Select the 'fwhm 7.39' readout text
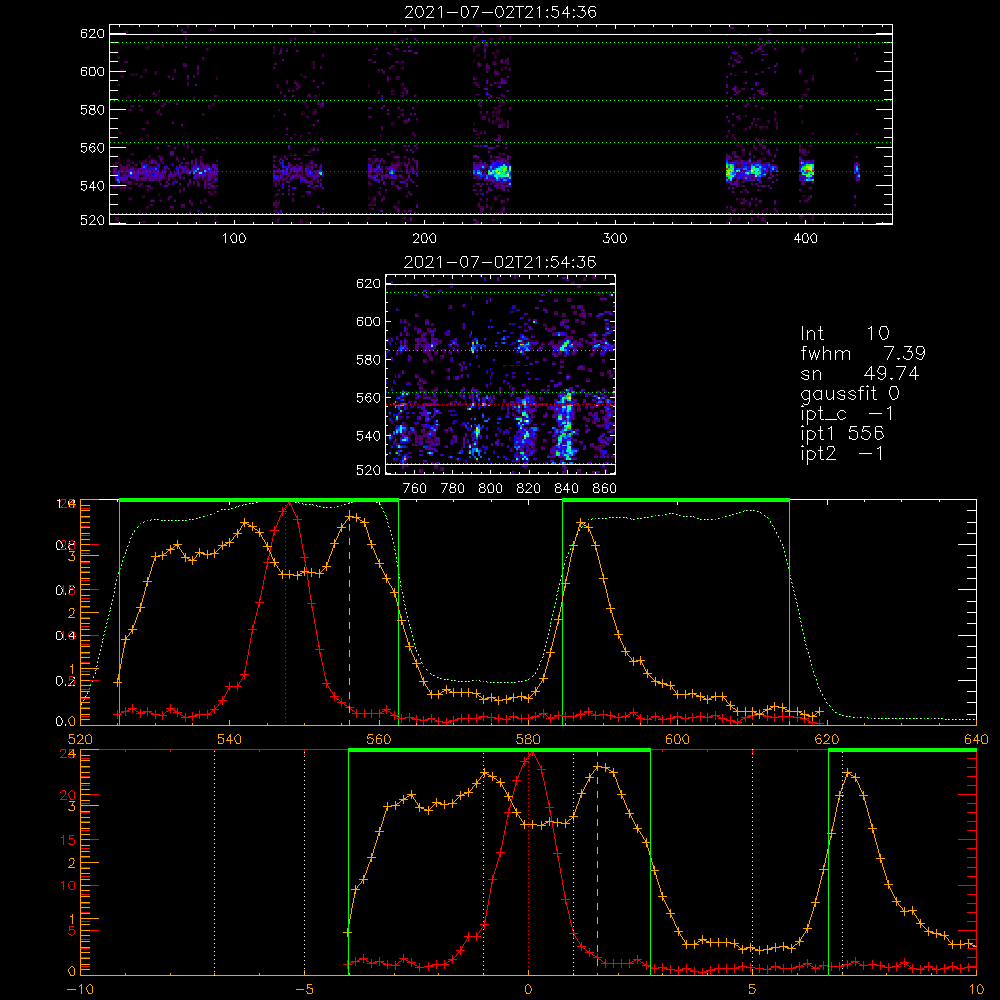1000x1000 pixels. coord(863,353)
